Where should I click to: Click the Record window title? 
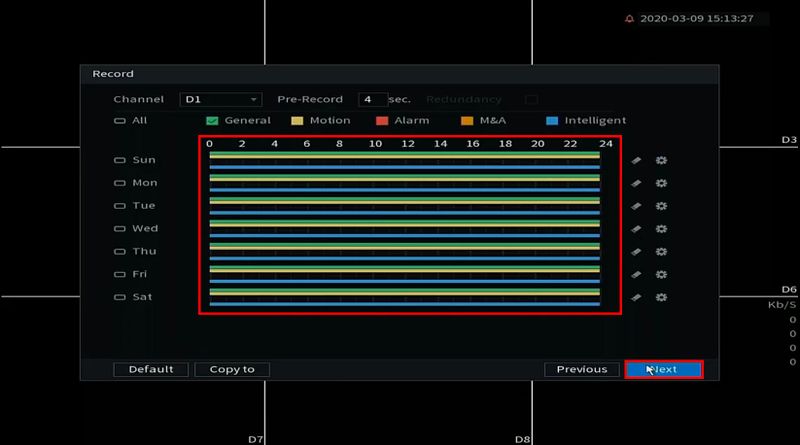113,74
